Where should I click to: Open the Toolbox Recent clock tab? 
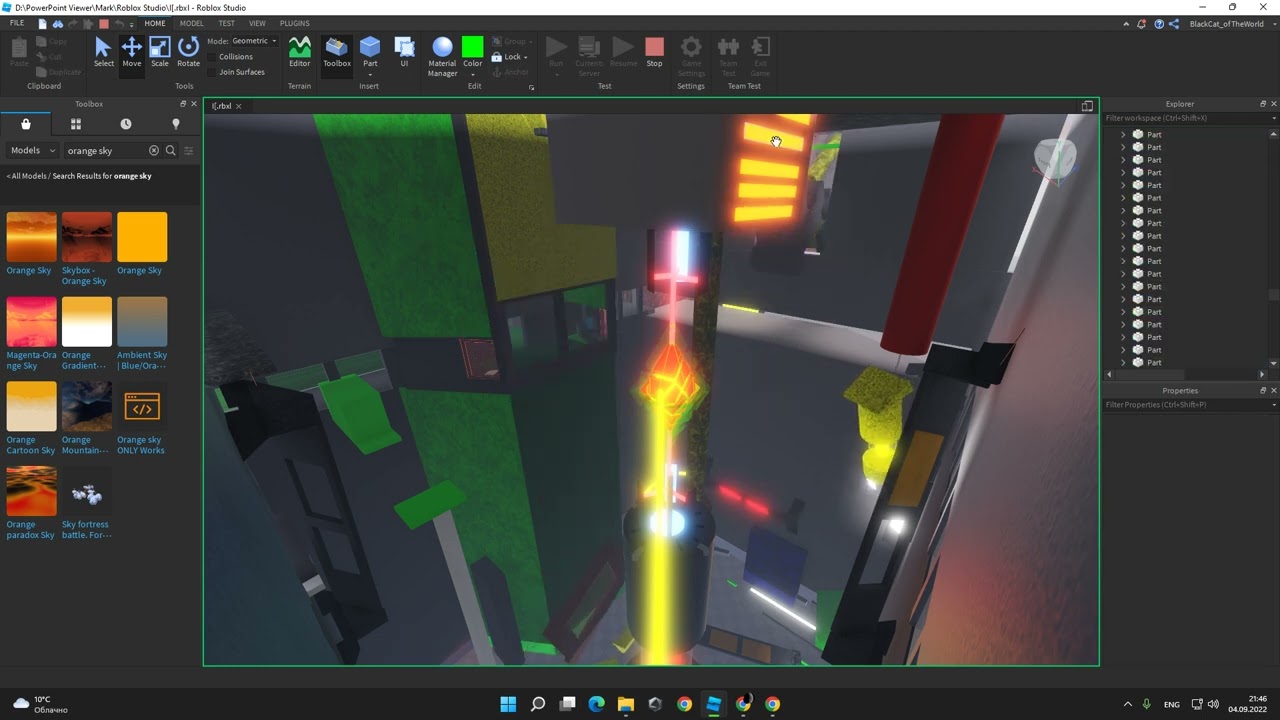click(x=125, y=124)
